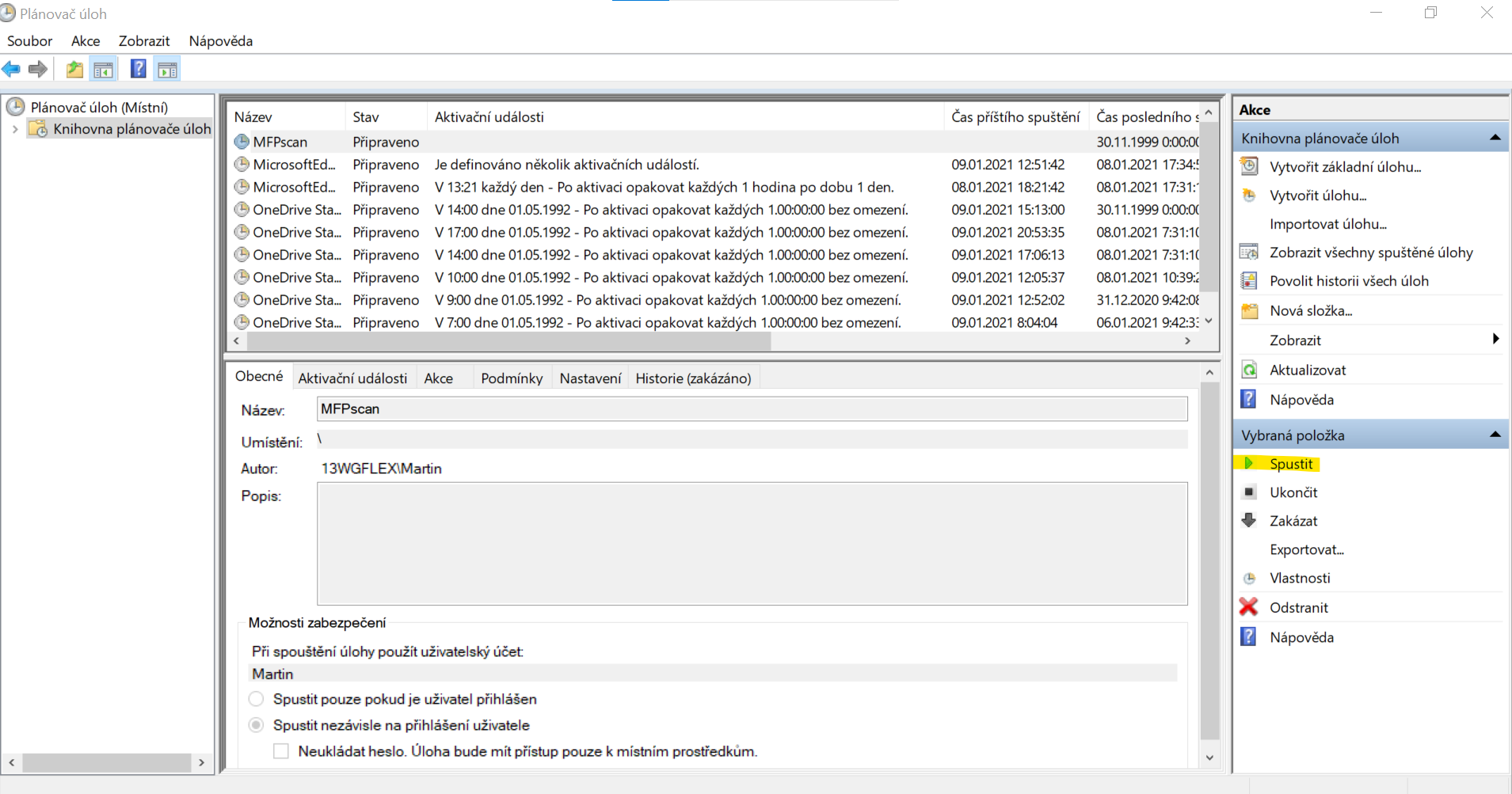Expand Knihovna plánovače úloh tree node
1512x794 pixels.
(14, 129)
